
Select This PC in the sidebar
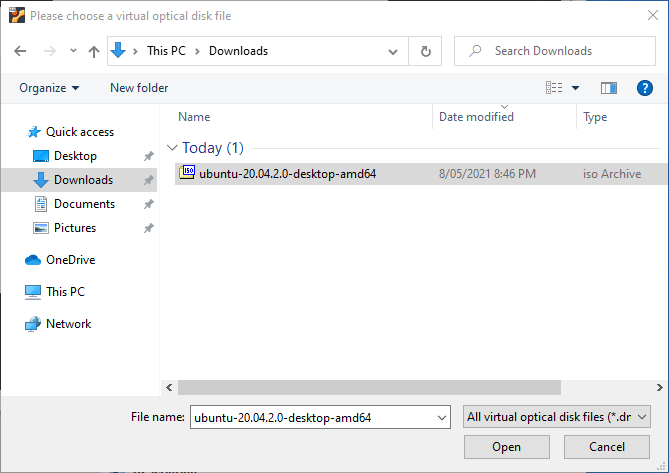(65, 292)
